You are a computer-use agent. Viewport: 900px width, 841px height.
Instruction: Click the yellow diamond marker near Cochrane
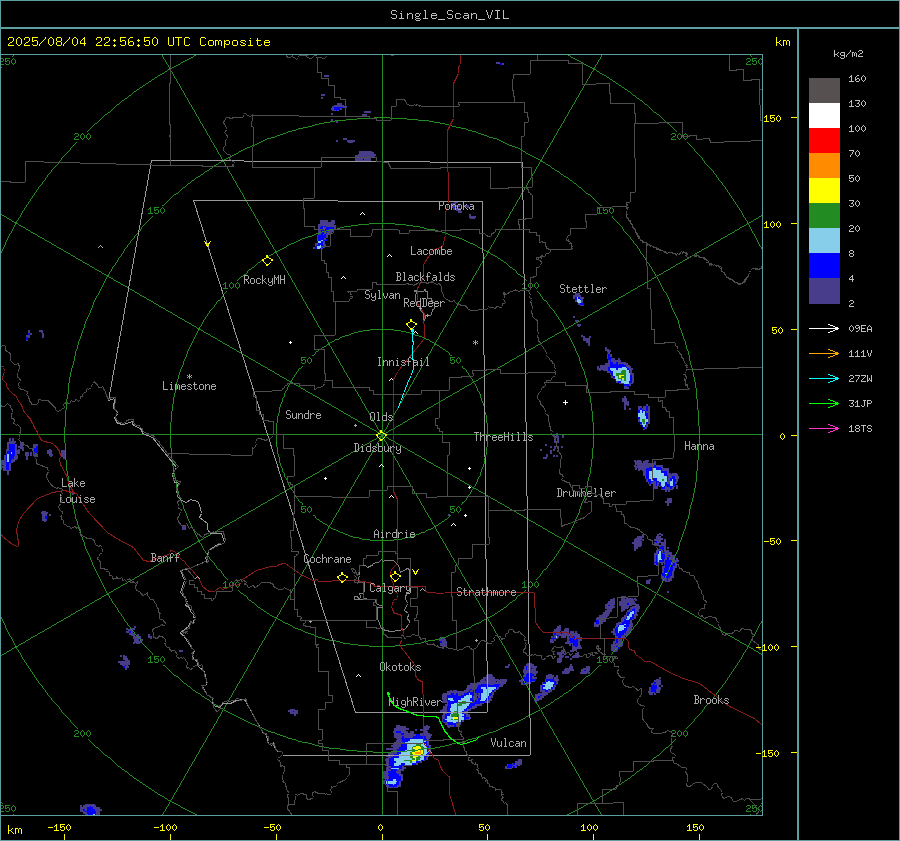click(x=342, y=577)
